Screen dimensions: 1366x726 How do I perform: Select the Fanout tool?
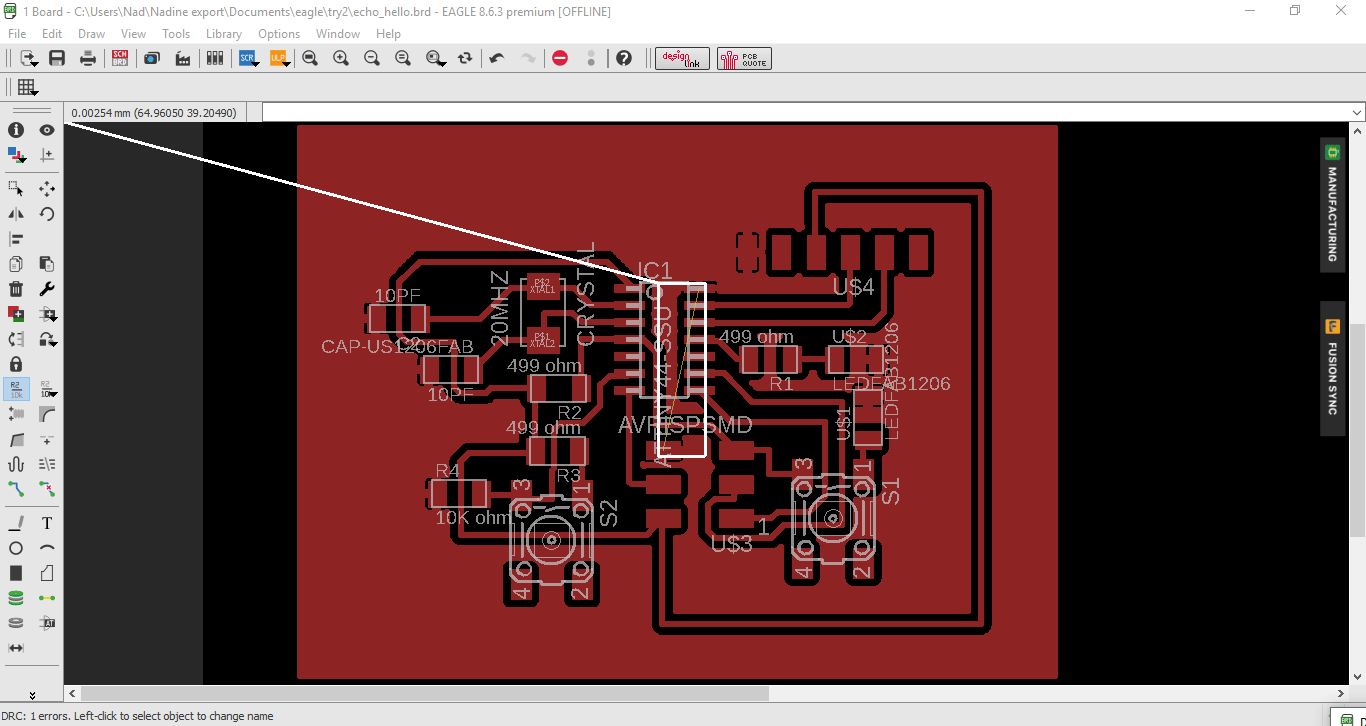coord(46,464)
